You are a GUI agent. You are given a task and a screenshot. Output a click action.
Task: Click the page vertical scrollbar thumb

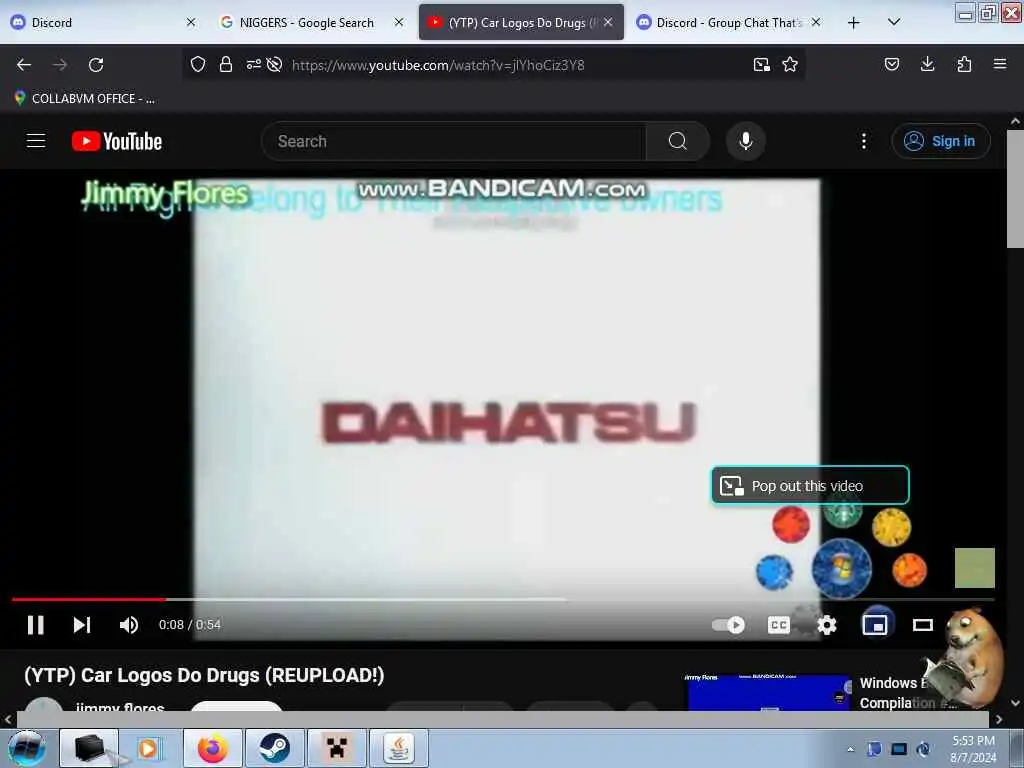coord(1014,189)
